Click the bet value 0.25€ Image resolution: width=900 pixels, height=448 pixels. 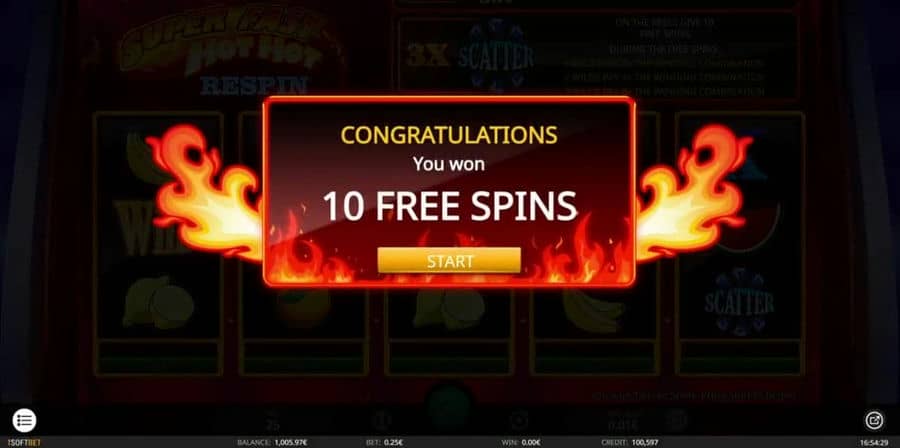point(393,443)
